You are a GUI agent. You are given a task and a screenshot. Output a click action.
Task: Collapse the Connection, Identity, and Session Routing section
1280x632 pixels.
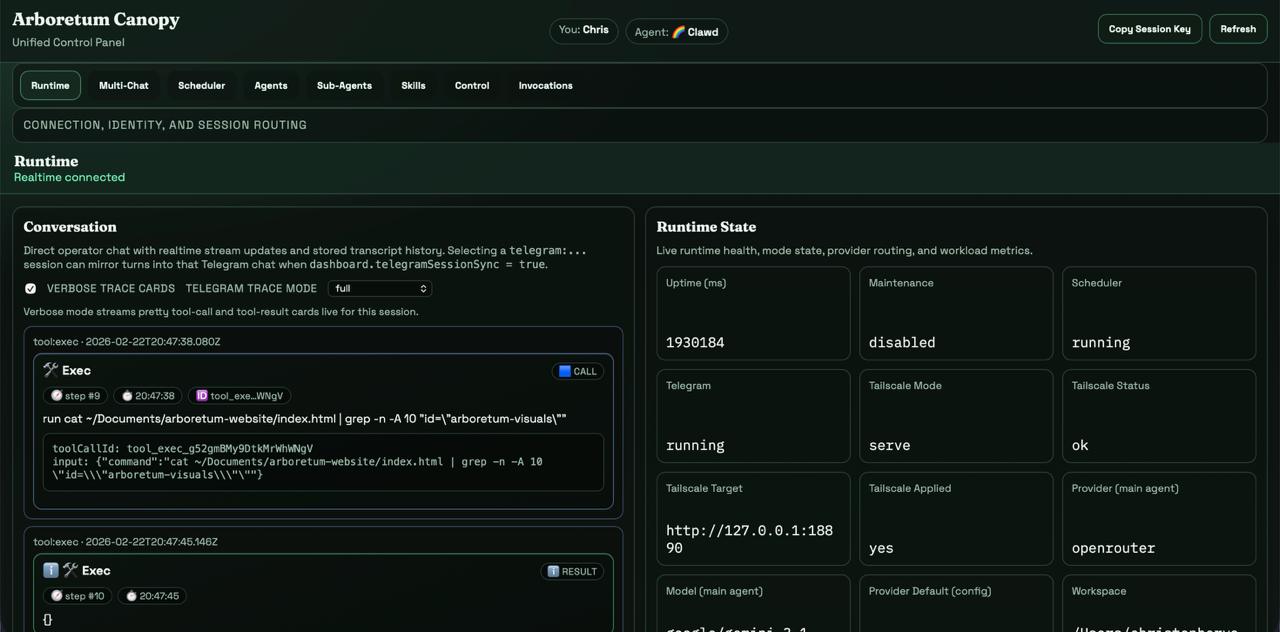[166, 124]
